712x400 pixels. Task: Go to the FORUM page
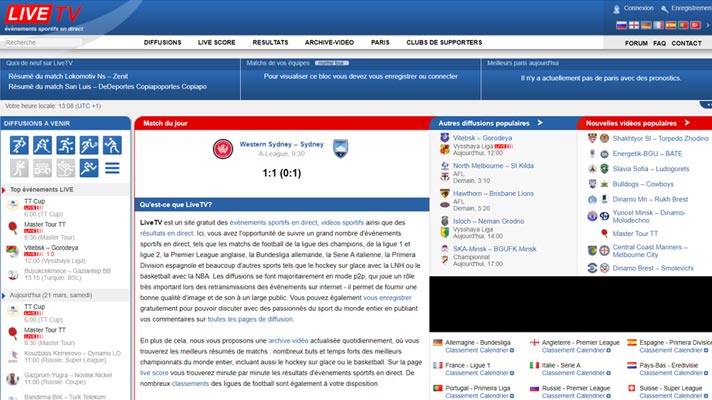[x=636, y=43]
